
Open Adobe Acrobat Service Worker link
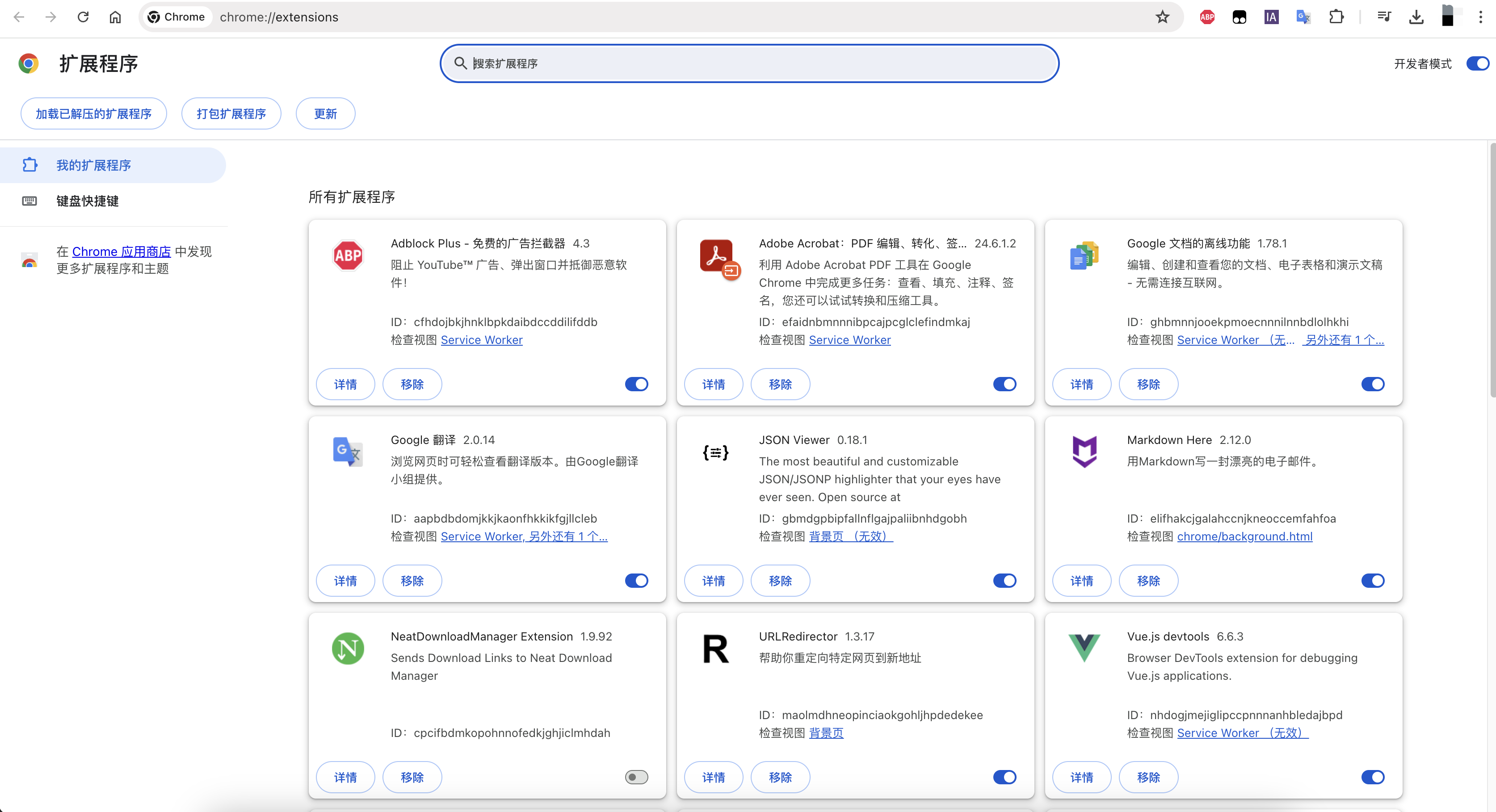[x=849, y=339]
